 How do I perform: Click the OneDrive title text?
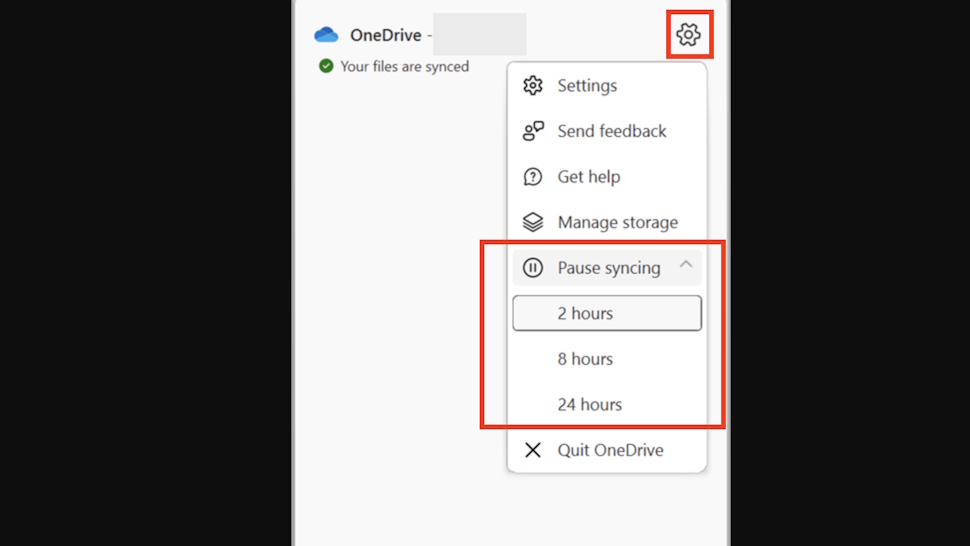pos(385,35)
